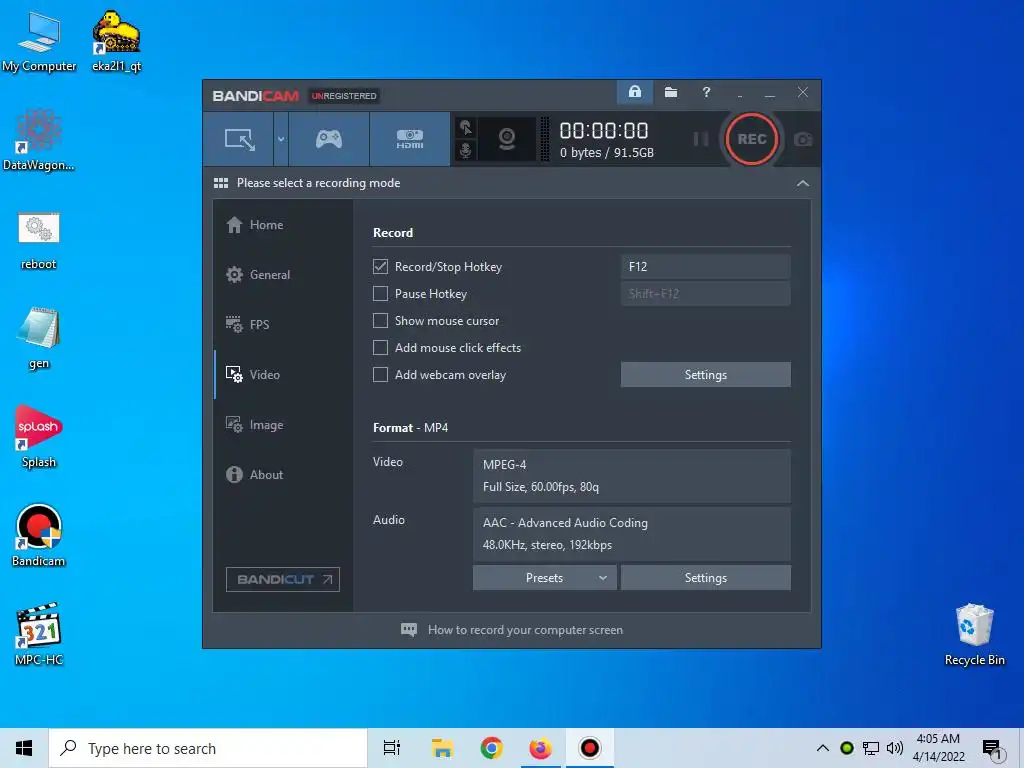Viewport: 1024px width, 768px height.
Task: Open the Presets dropdown
Action: pyautogui.click(x=545, y=578)
